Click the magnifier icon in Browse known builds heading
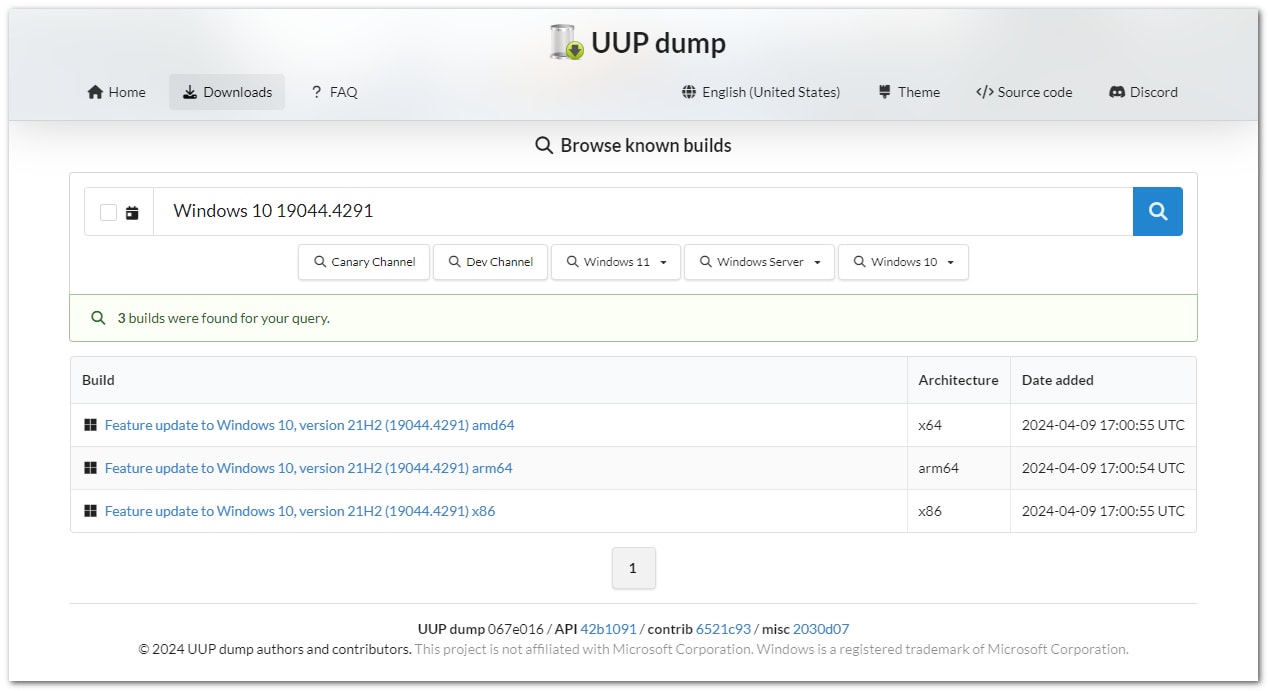1268x691 pixels. (x=544, y=146)
